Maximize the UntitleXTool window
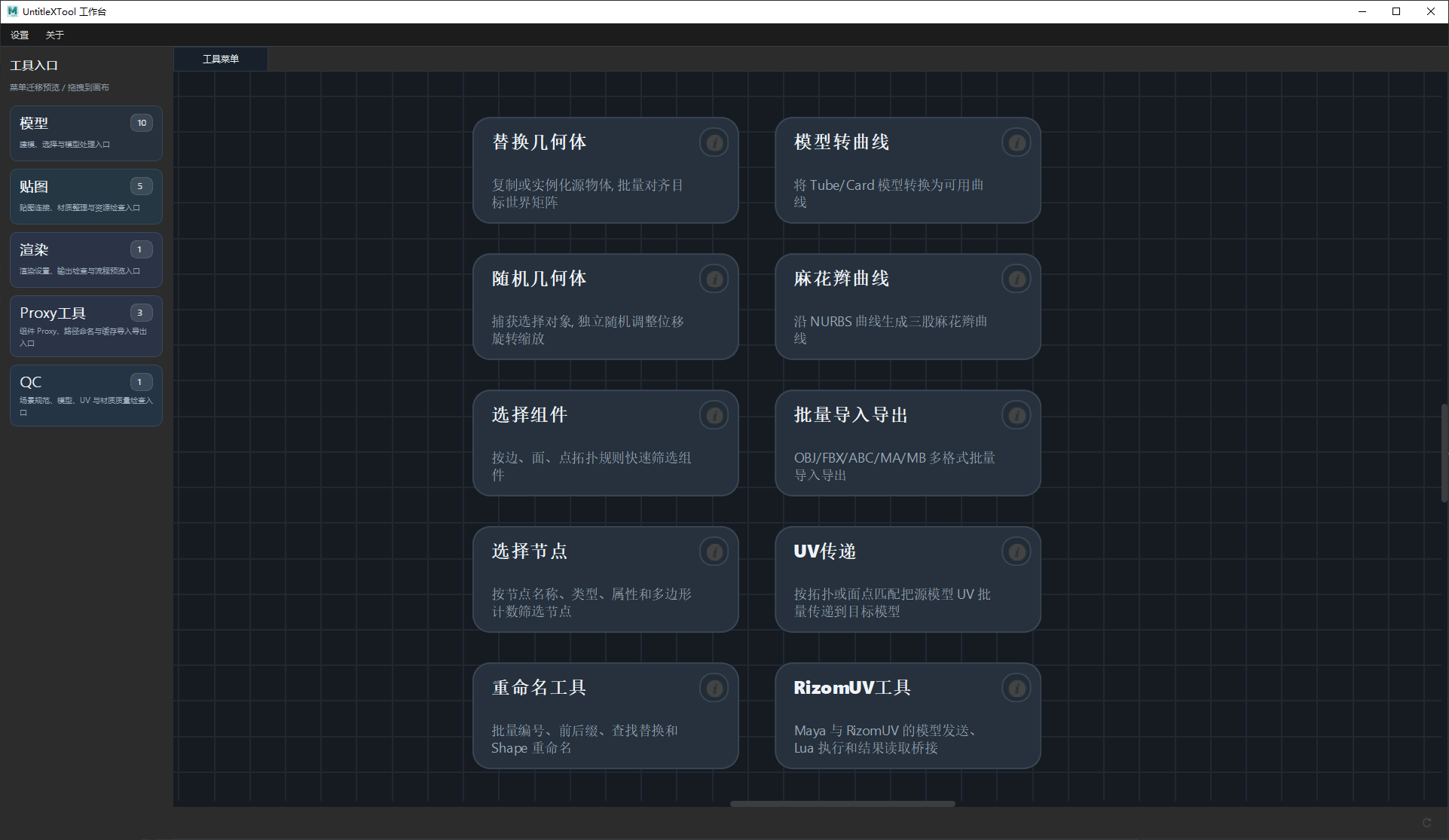 tap(1396, 11)
